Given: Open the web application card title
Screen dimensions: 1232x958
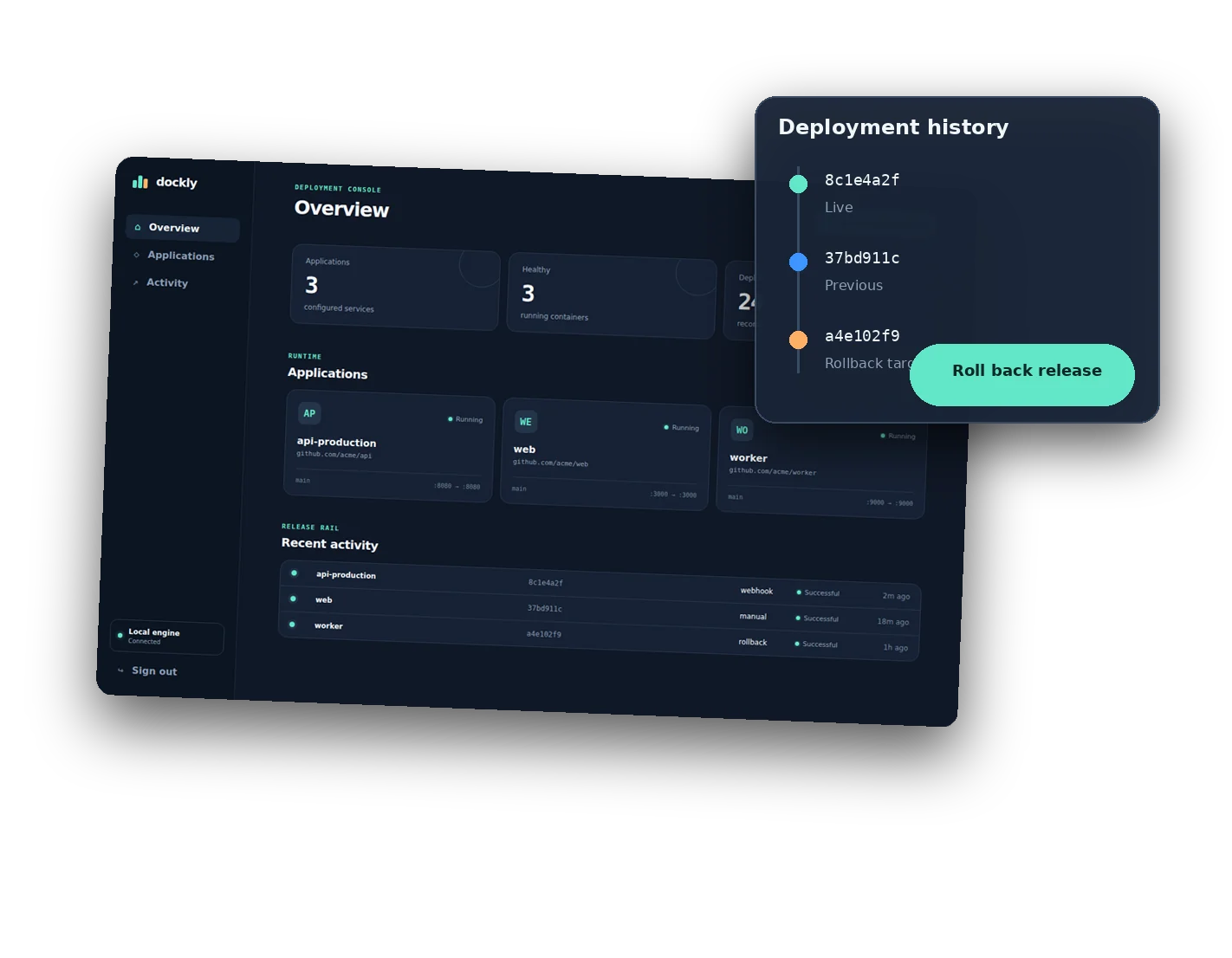Looking at the screenshot, I should (x=524, y=450).
